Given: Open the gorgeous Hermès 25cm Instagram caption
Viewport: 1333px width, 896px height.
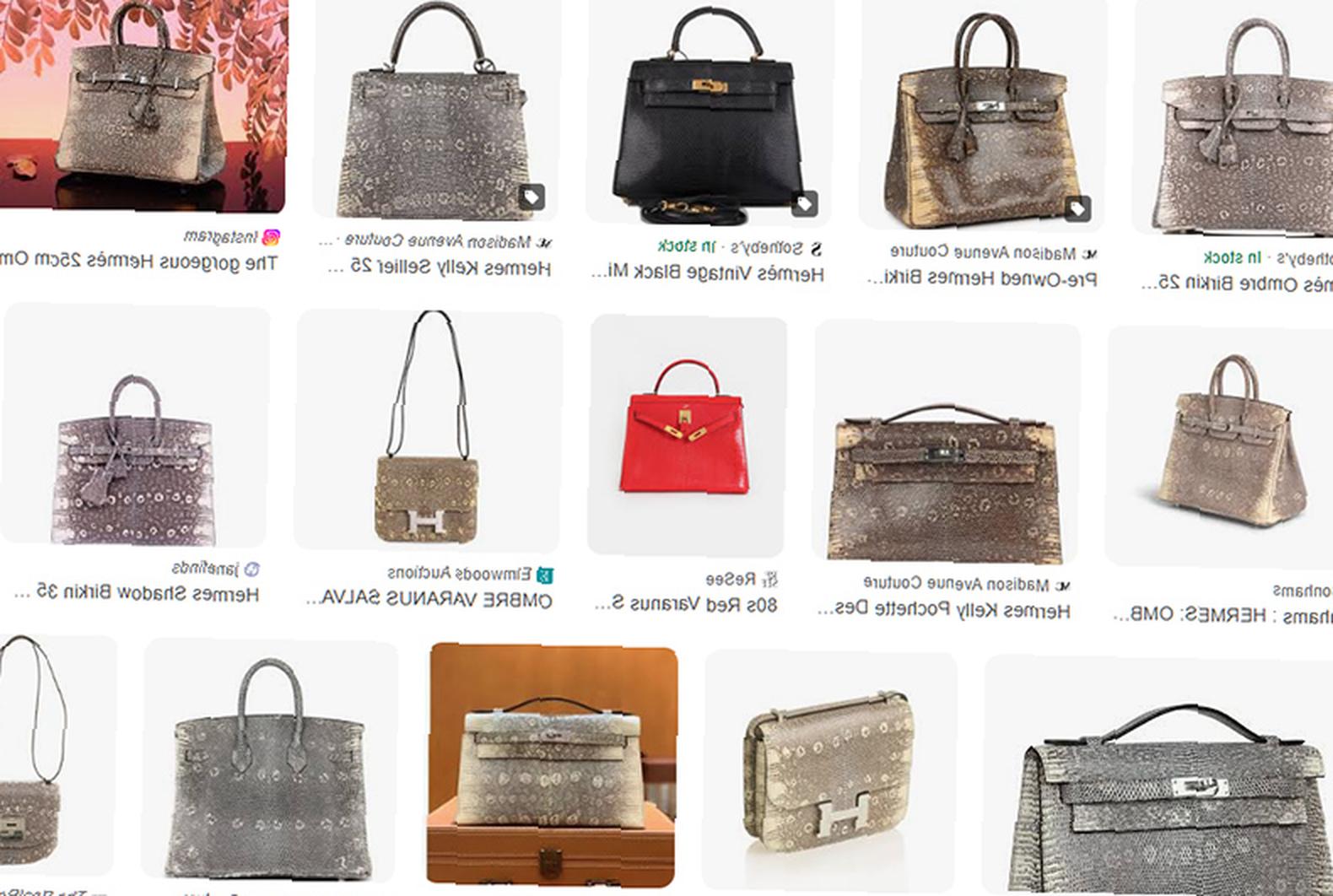Looking at the screenshot, I should 138,262.
